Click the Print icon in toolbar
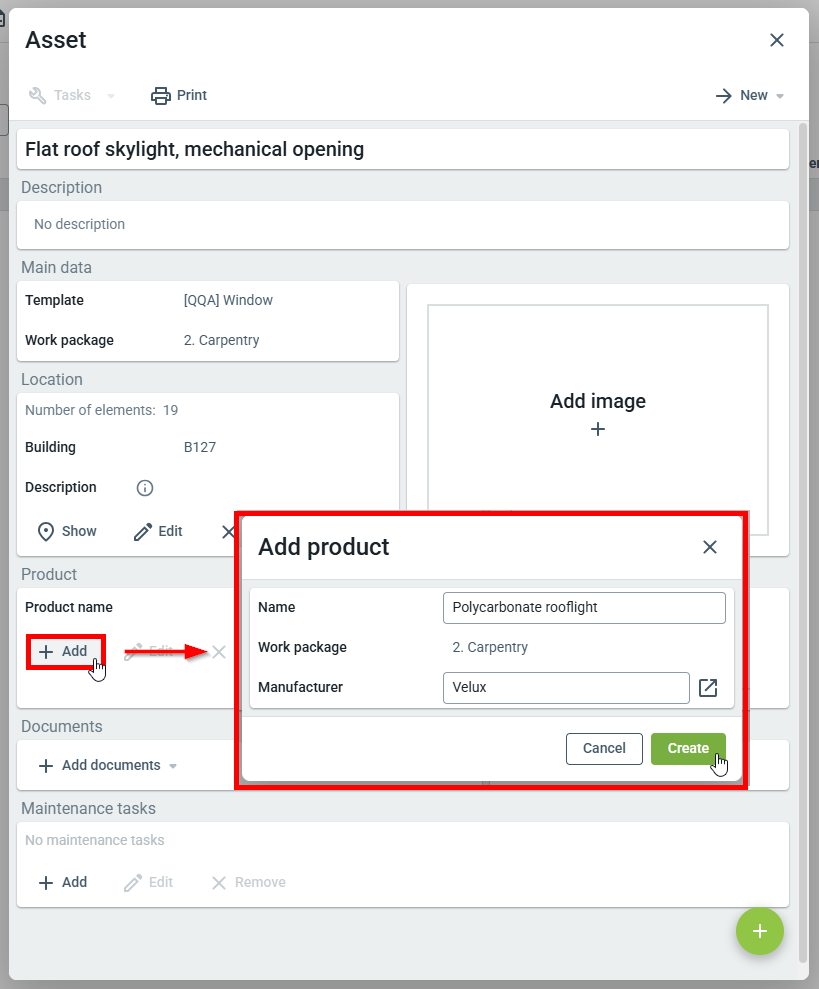 pos(161,96)
